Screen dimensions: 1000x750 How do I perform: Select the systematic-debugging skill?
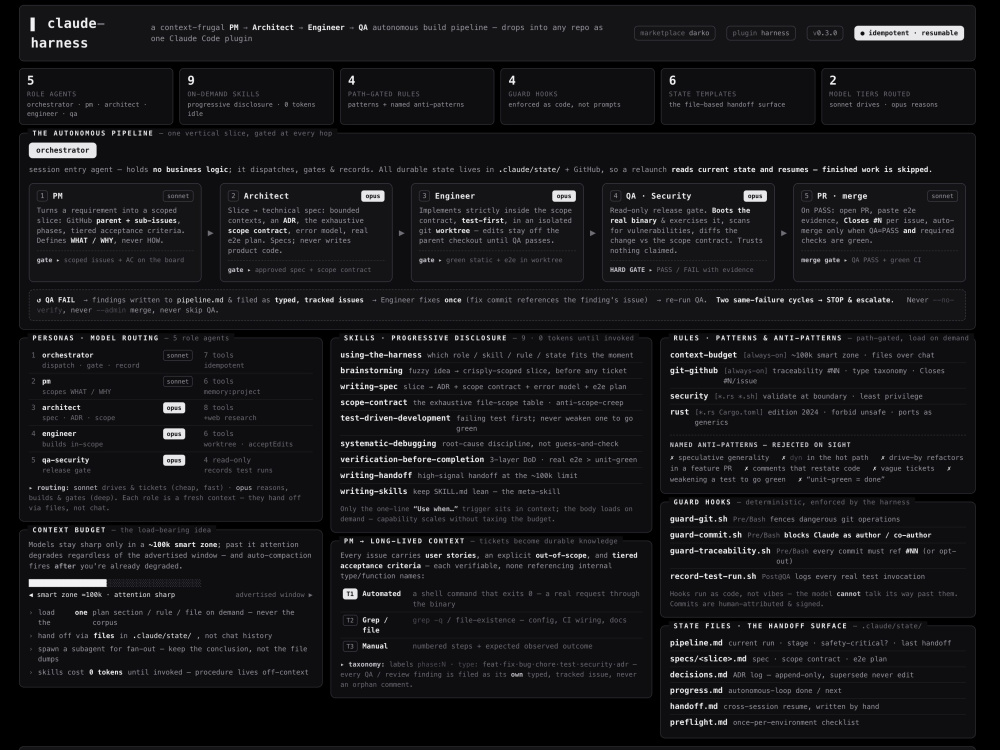(x=388, y=443)
